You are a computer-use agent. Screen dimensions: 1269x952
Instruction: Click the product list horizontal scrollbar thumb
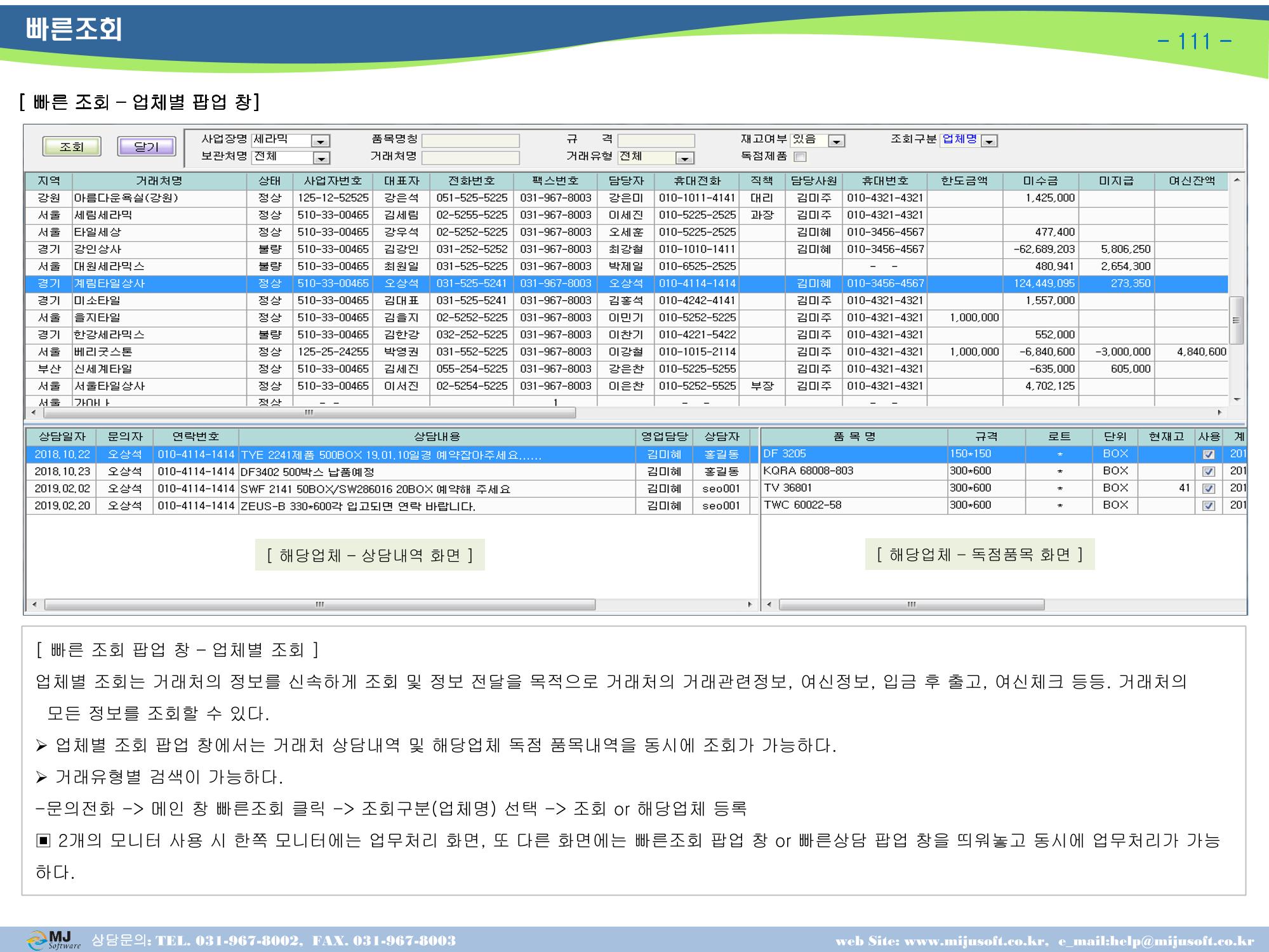(912, 605)
